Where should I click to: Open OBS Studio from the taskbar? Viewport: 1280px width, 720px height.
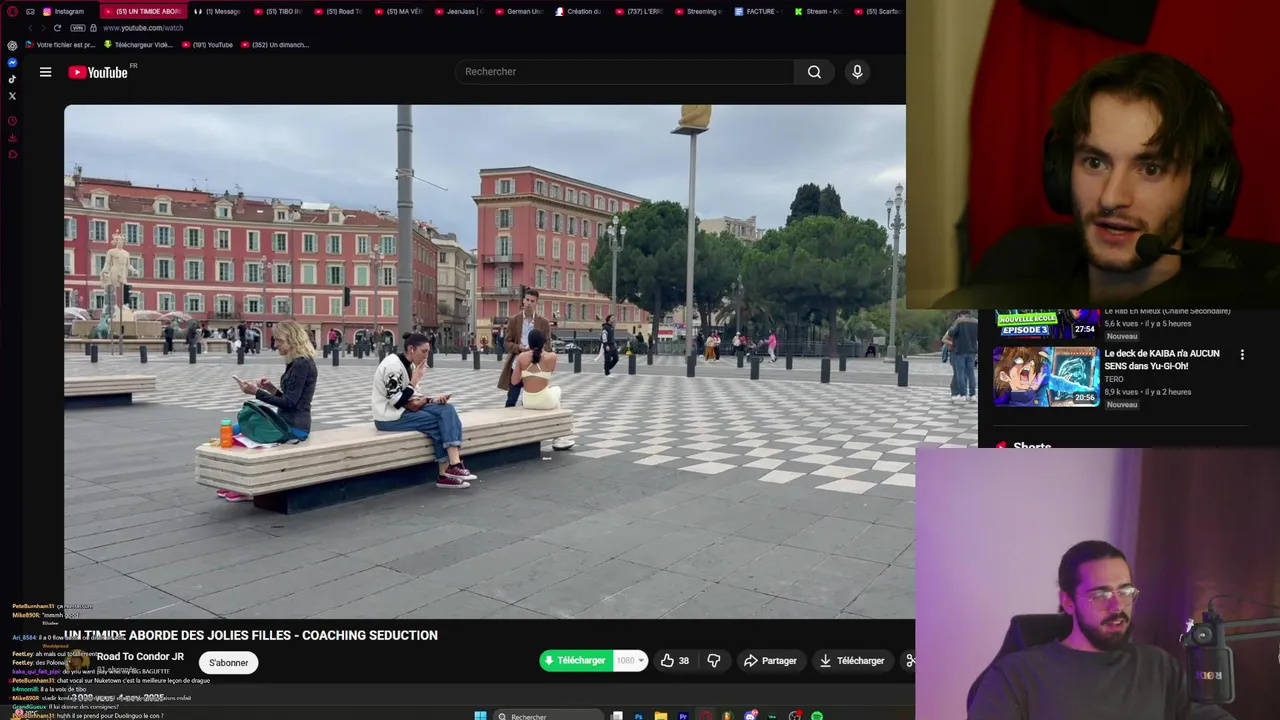pyautogui.click(x=795, y=716)
